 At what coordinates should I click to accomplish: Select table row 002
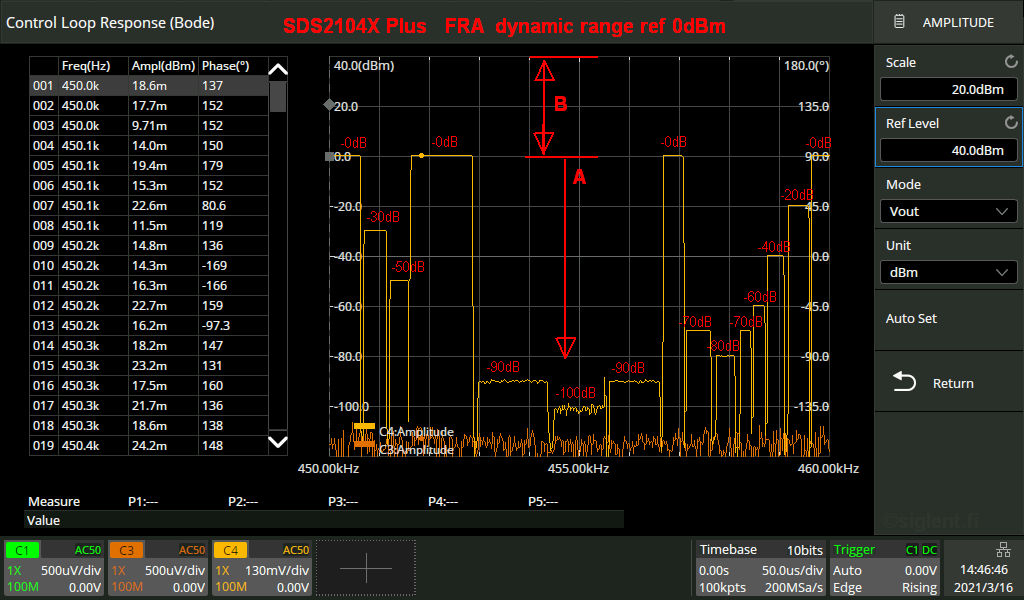(x=149, y=106)
